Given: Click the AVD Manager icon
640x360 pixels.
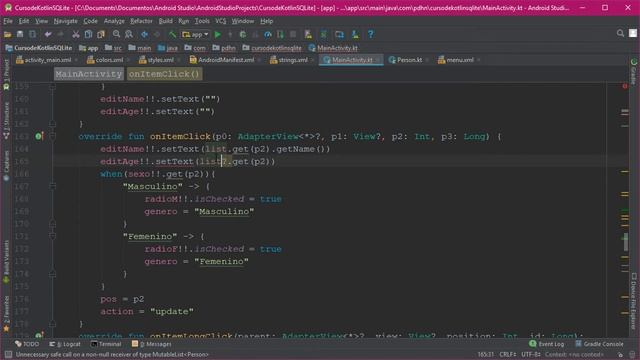Looking at the screenshot, I should click(308, 35).
